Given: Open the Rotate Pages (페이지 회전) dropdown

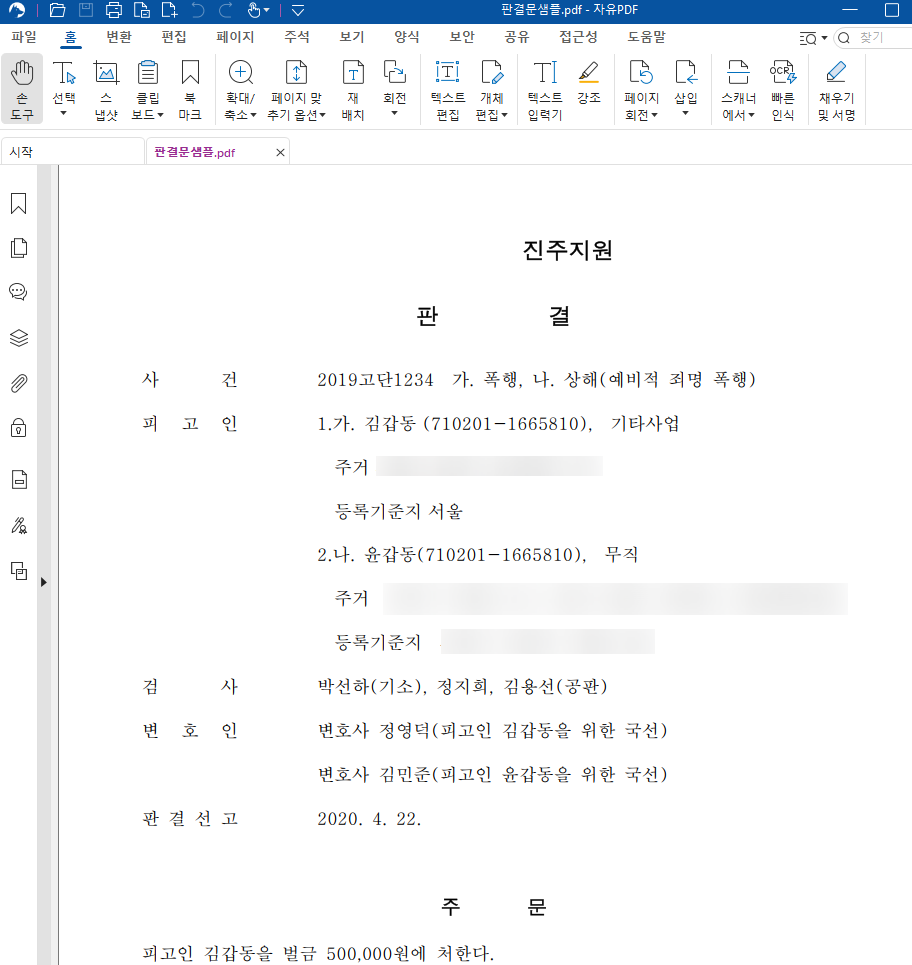Looking at the screenshot, I should point(641,89).
